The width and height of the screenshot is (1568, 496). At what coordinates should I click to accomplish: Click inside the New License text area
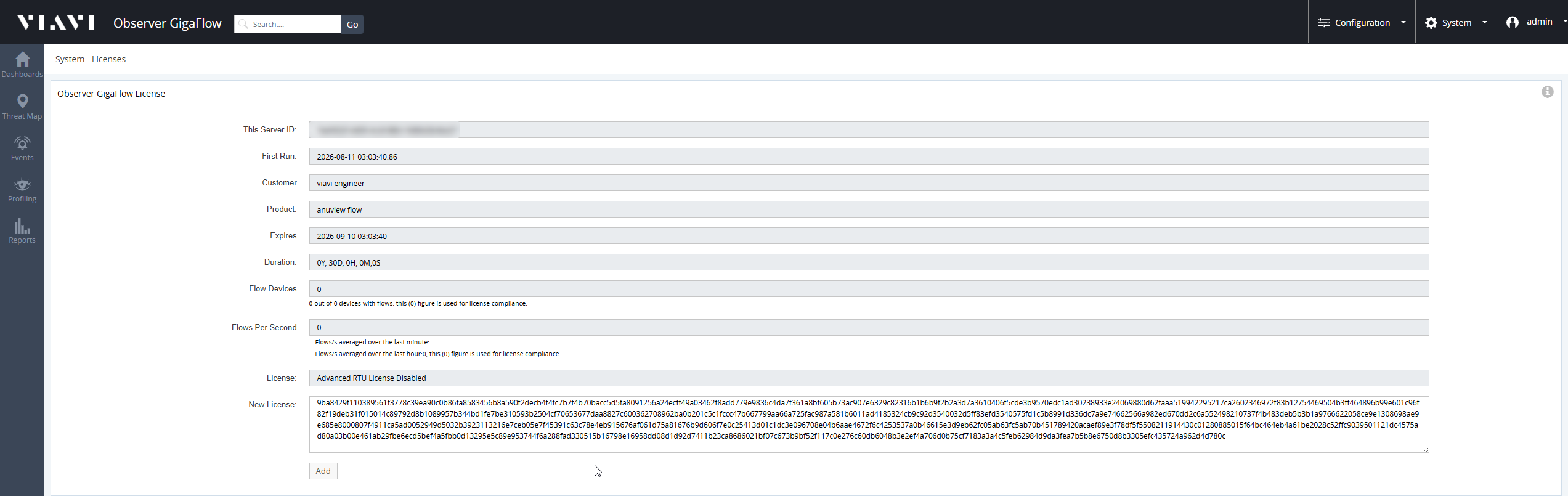coord(869,425)
